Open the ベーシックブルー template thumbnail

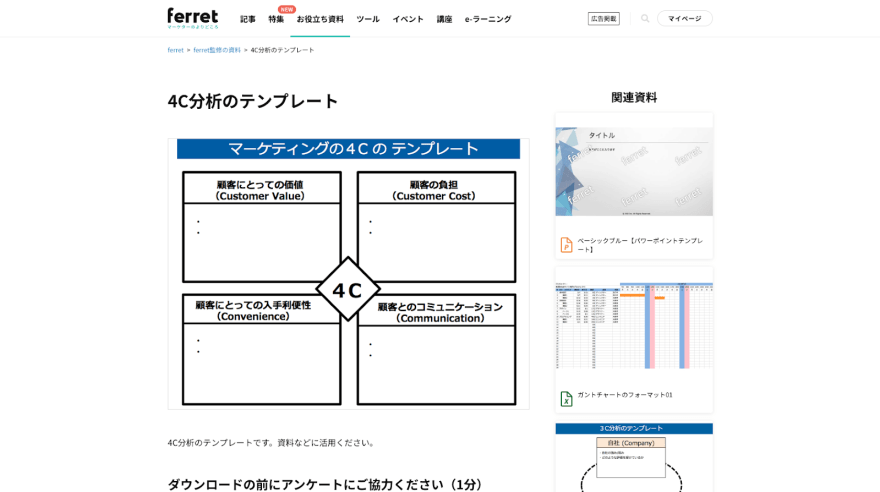click(x=634, y=171)
